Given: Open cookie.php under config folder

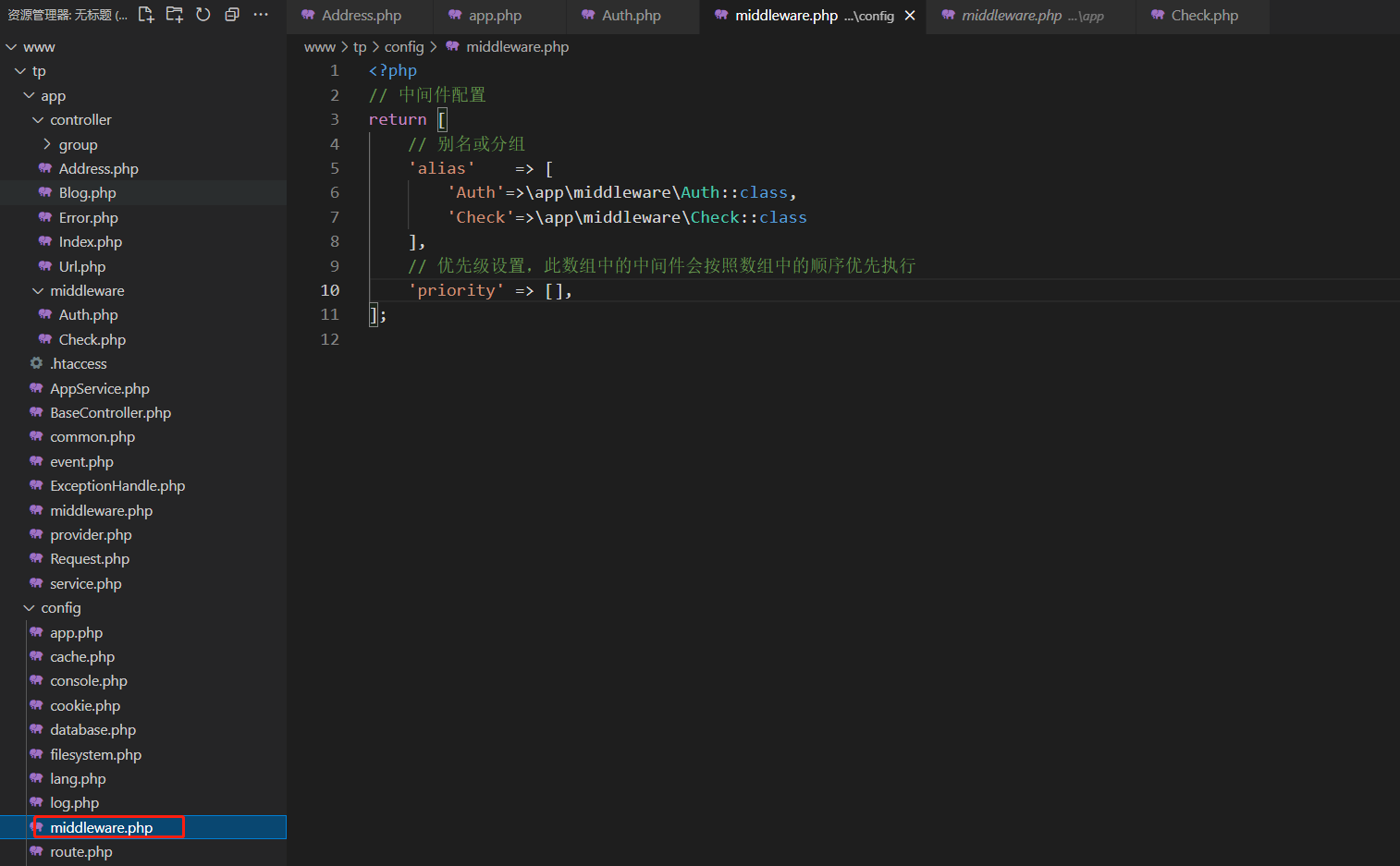Looking at the screenshot, I should [x=143, y=706].
